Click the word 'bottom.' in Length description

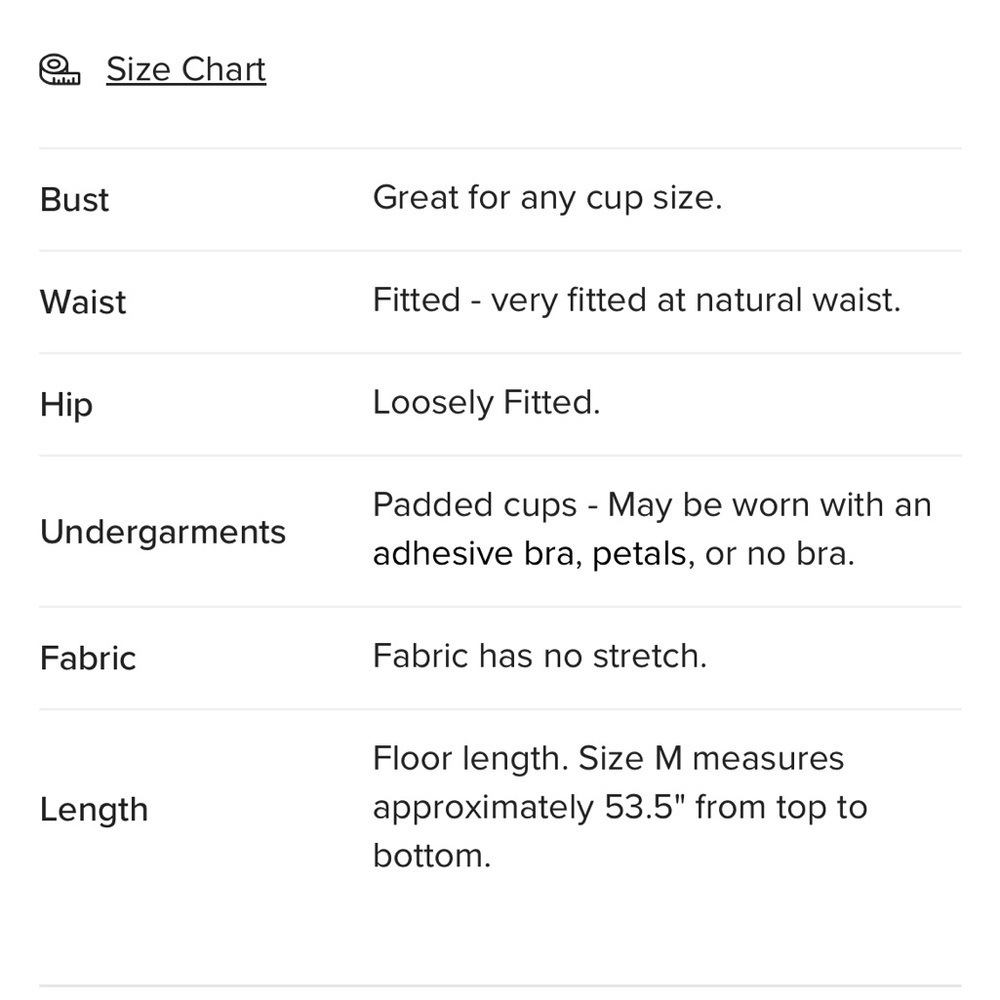pyautogui.click(x=432, y=856)
